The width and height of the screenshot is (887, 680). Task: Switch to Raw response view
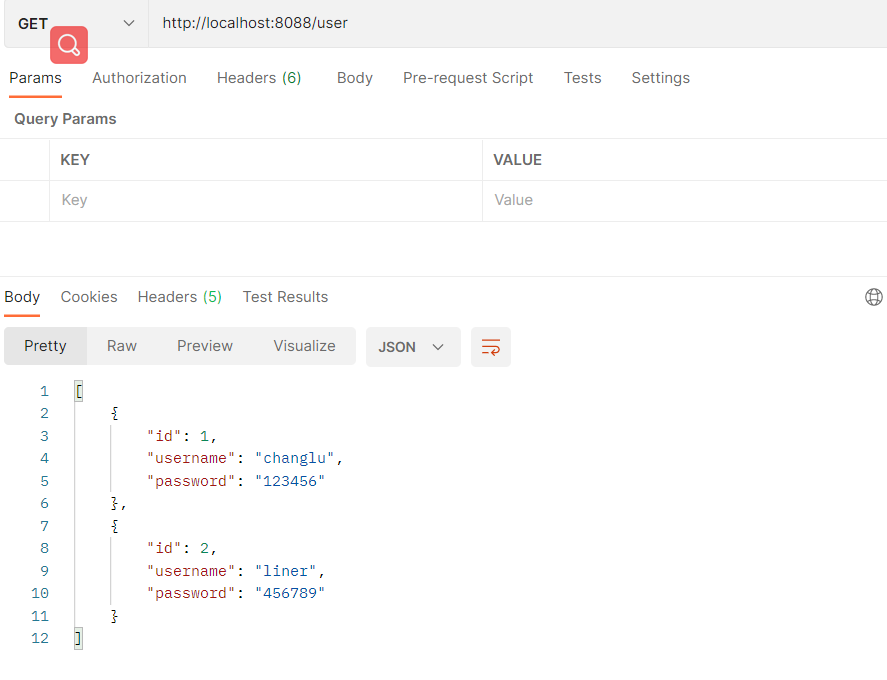pyautogui.click(x=122, y=346)
